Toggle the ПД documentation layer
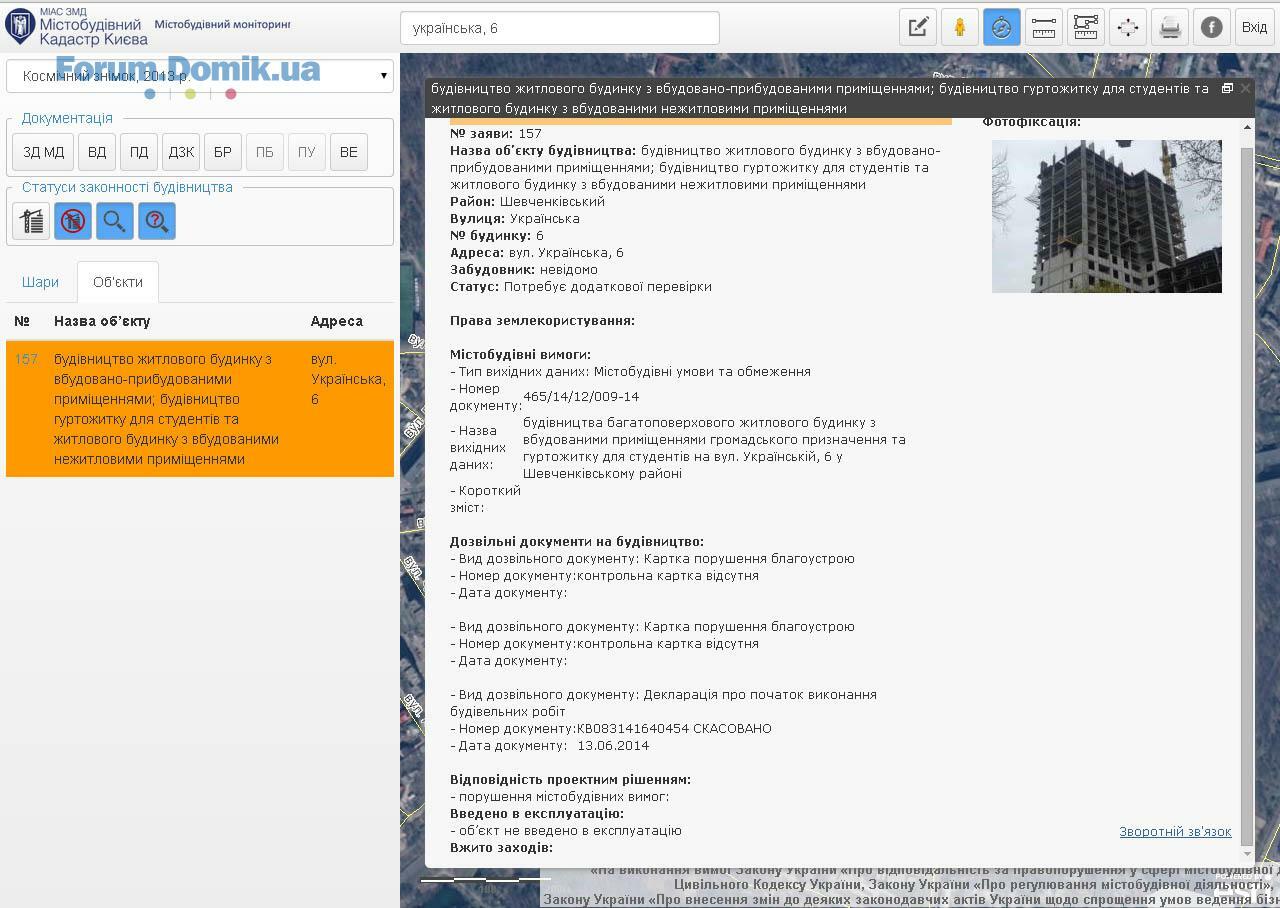The height and width of the screenshot is (908, 1280). pos(139,152)
